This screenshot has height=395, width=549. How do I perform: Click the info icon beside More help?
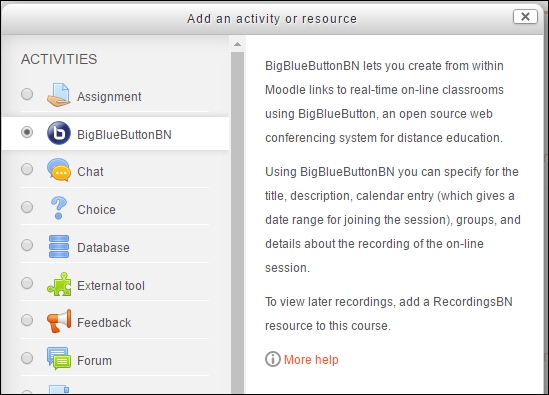[272, 359]
